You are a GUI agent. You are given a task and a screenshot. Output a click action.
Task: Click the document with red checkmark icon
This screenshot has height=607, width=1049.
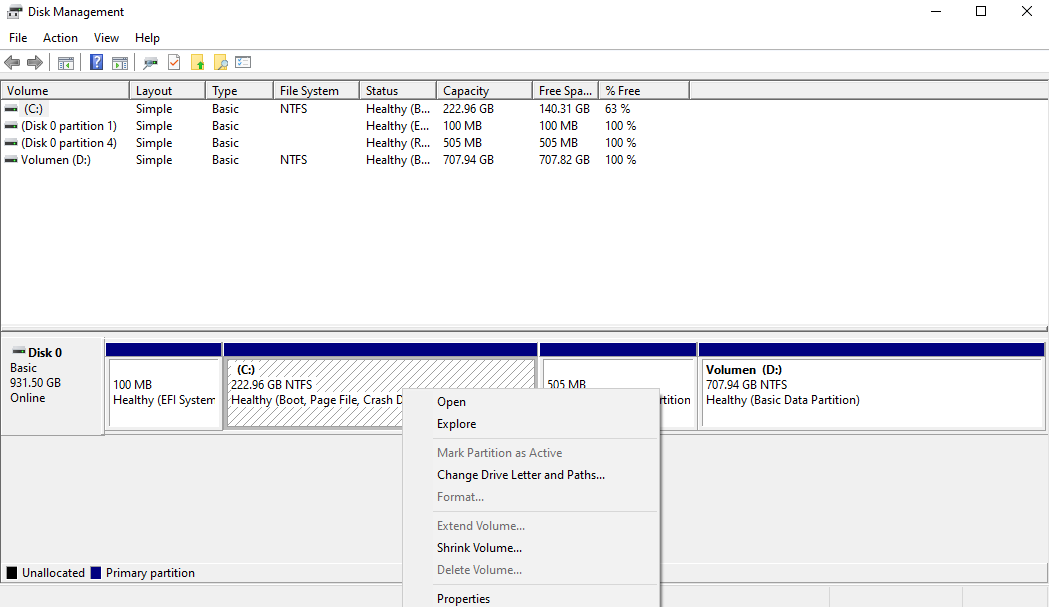174,62
